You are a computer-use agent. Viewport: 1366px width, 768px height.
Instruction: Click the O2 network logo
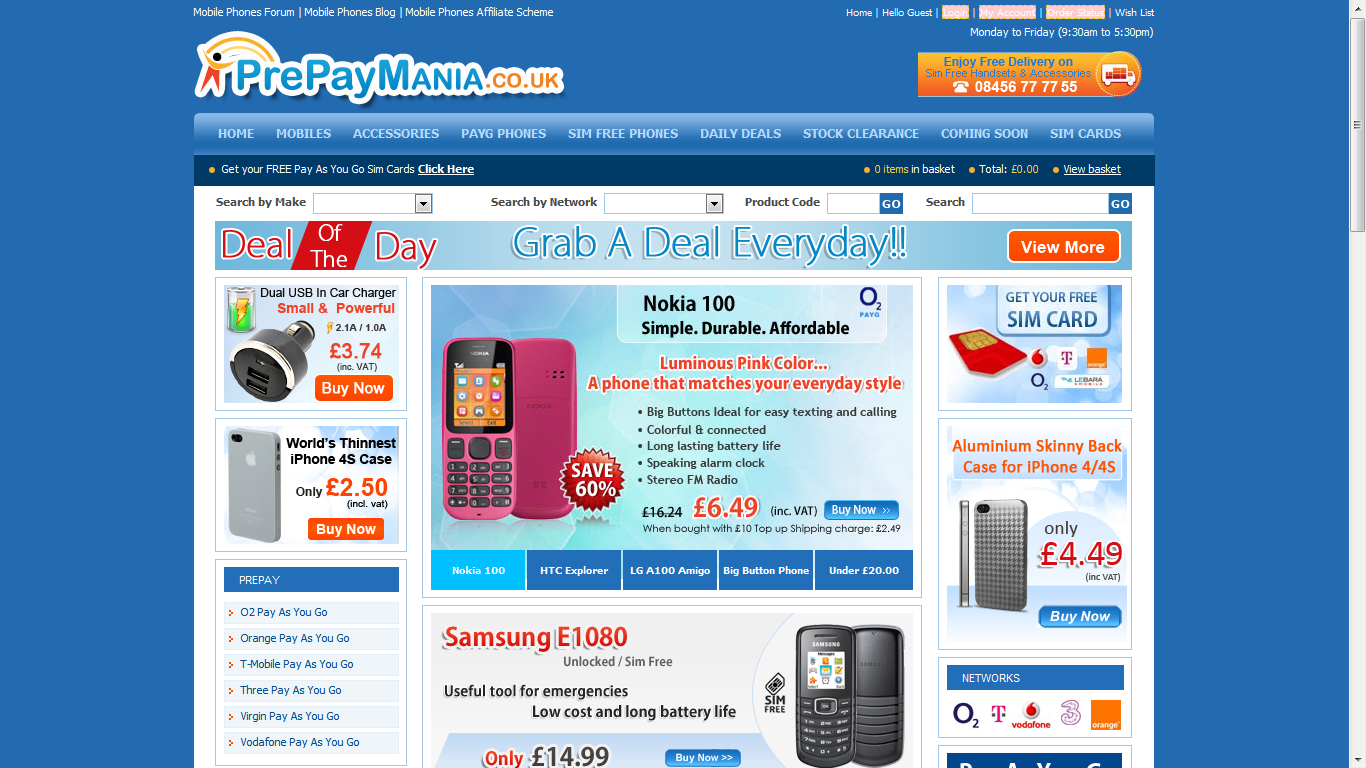pyautogui.click(x=965, y=714)
